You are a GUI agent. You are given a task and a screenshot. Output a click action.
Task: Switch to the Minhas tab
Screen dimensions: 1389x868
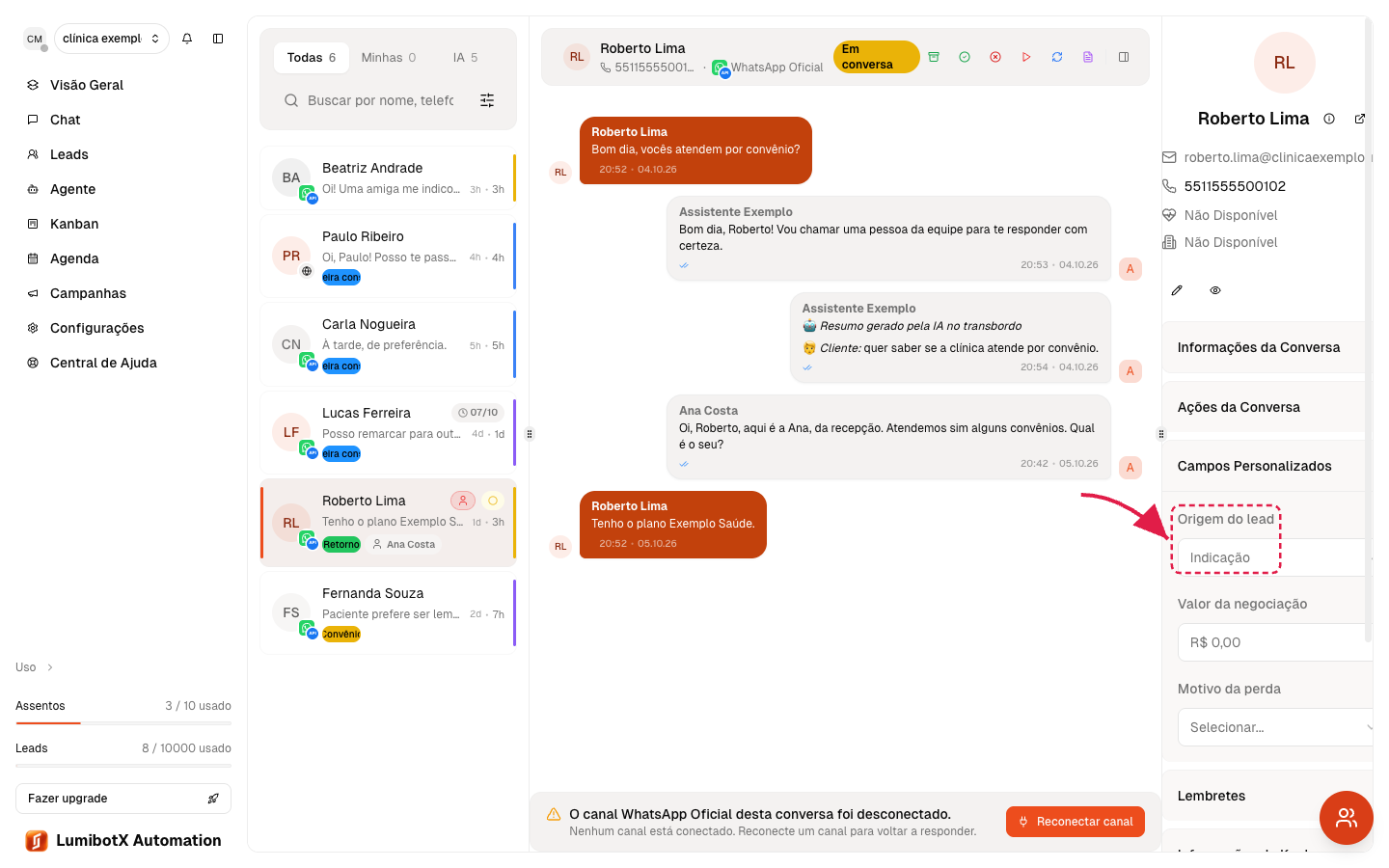(389, 58)
